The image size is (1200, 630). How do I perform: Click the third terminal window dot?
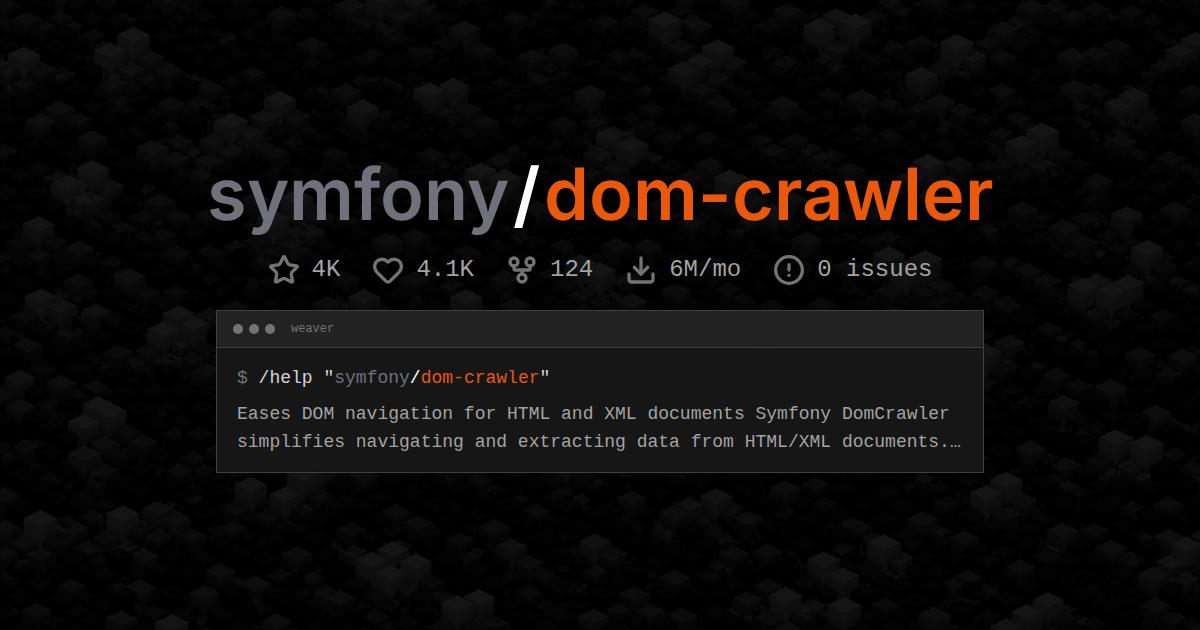270,329
